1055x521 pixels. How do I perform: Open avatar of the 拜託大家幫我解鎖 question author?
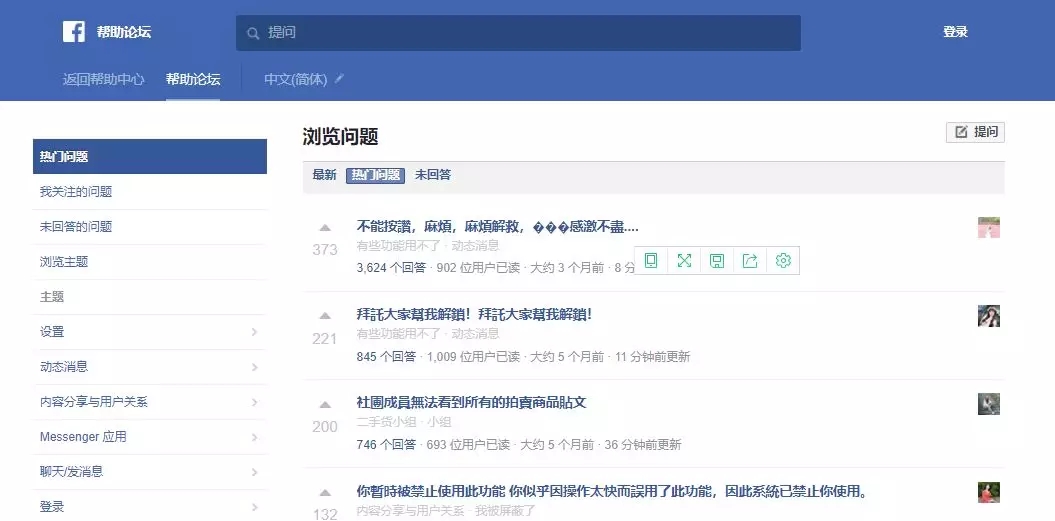pos(988,316)
